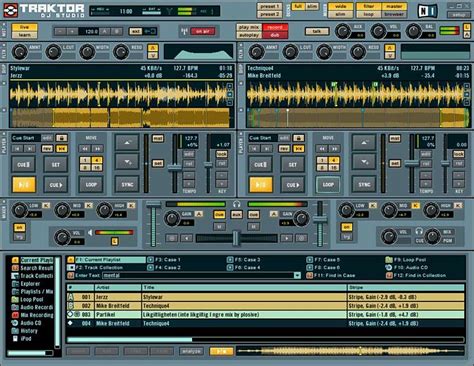Select track 001 Jerzz Stylewar row
474x366 pixels.
[x=265, y=297]
